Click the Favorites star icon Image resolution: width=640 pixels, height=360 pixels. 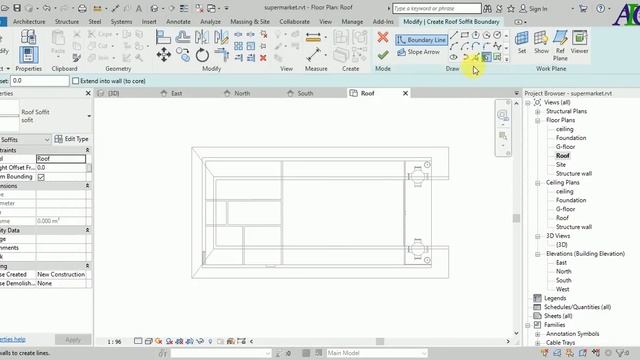coord(511,8)
